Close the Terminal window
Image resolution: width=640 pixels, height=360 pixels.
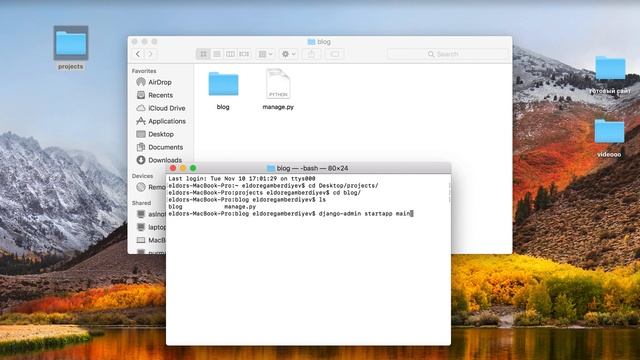(173, 168)
